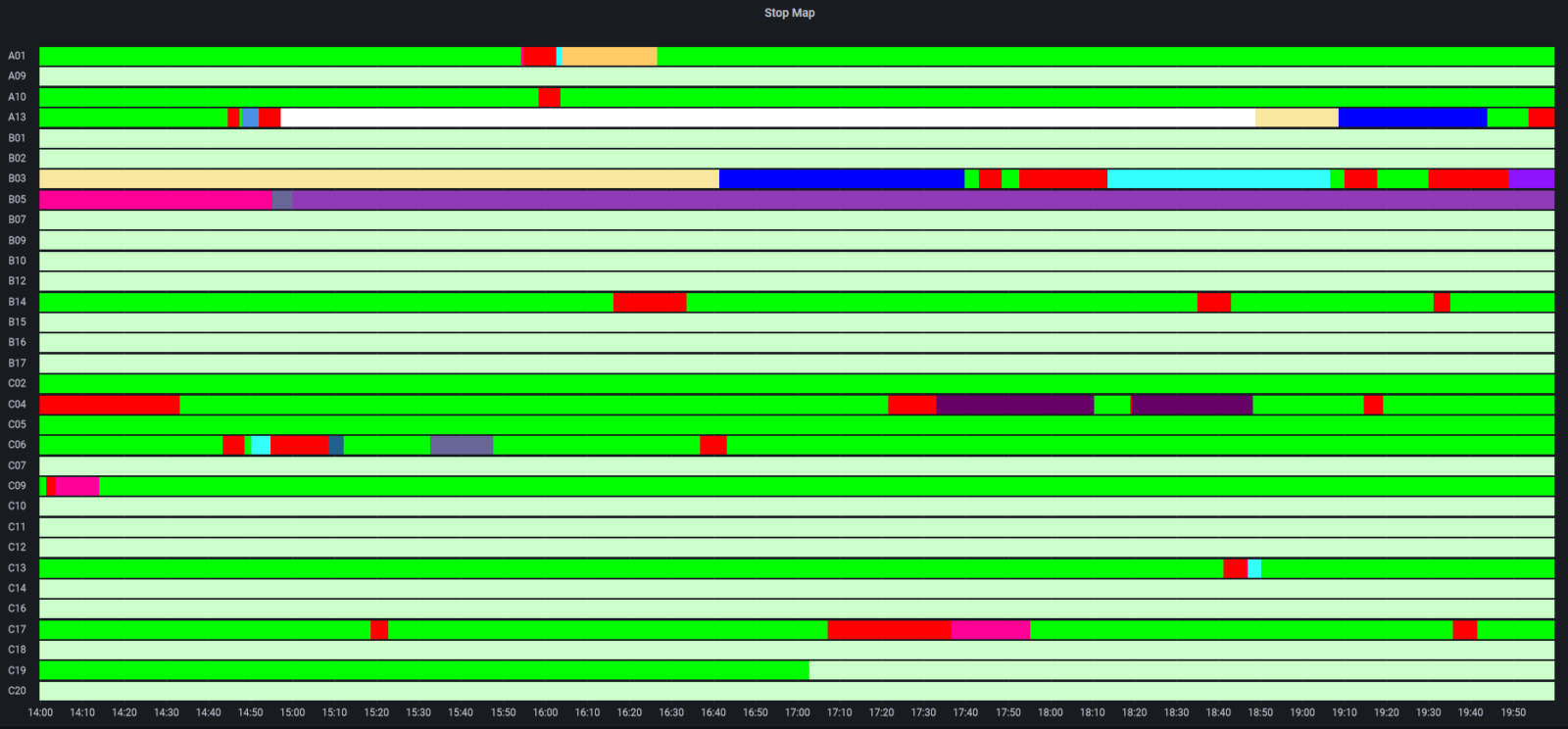
Task: Click the long white segment in row A13
Action: click(x=767, y=118)
